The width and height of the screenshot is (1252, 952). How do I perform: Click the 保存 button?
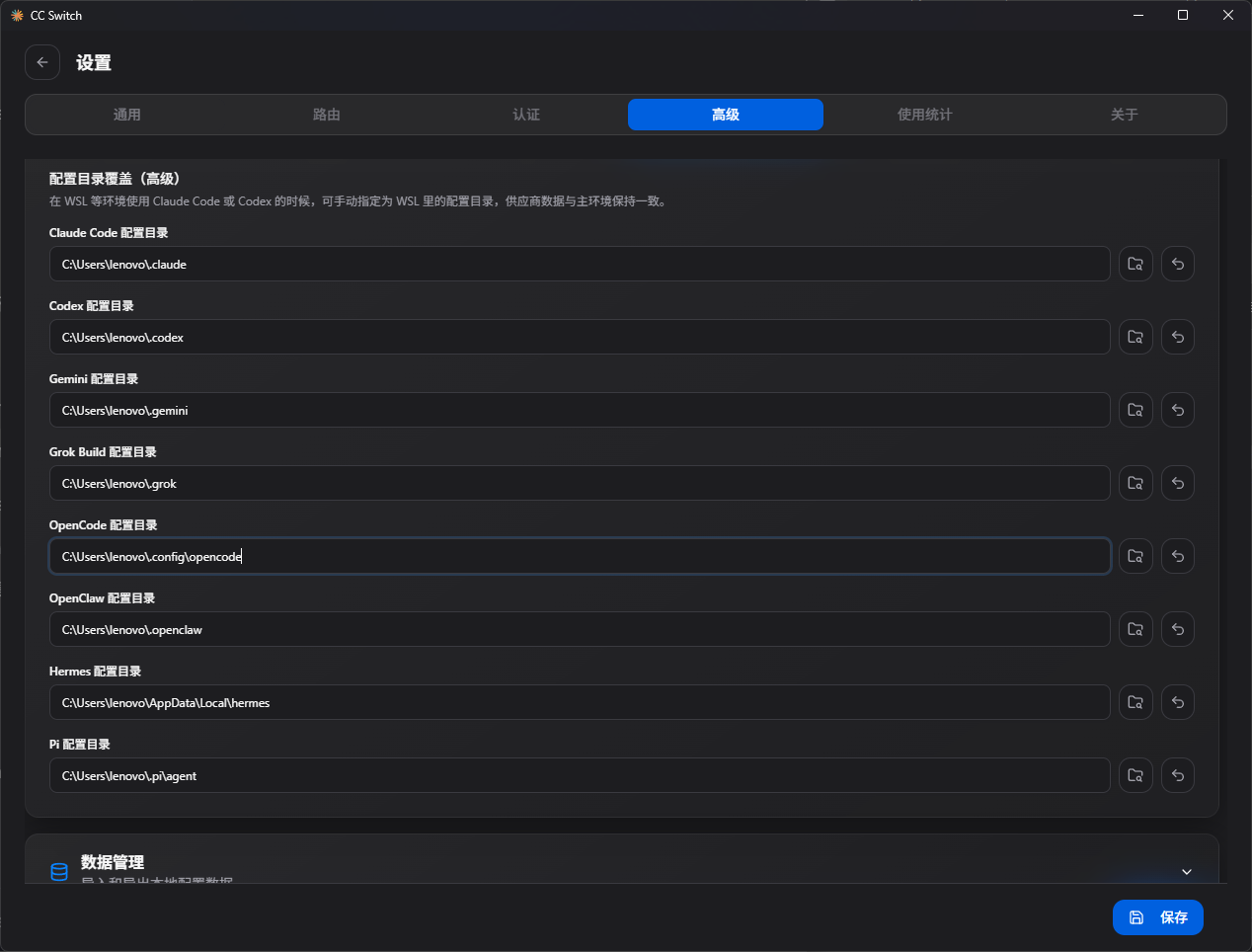point(1158,917)
